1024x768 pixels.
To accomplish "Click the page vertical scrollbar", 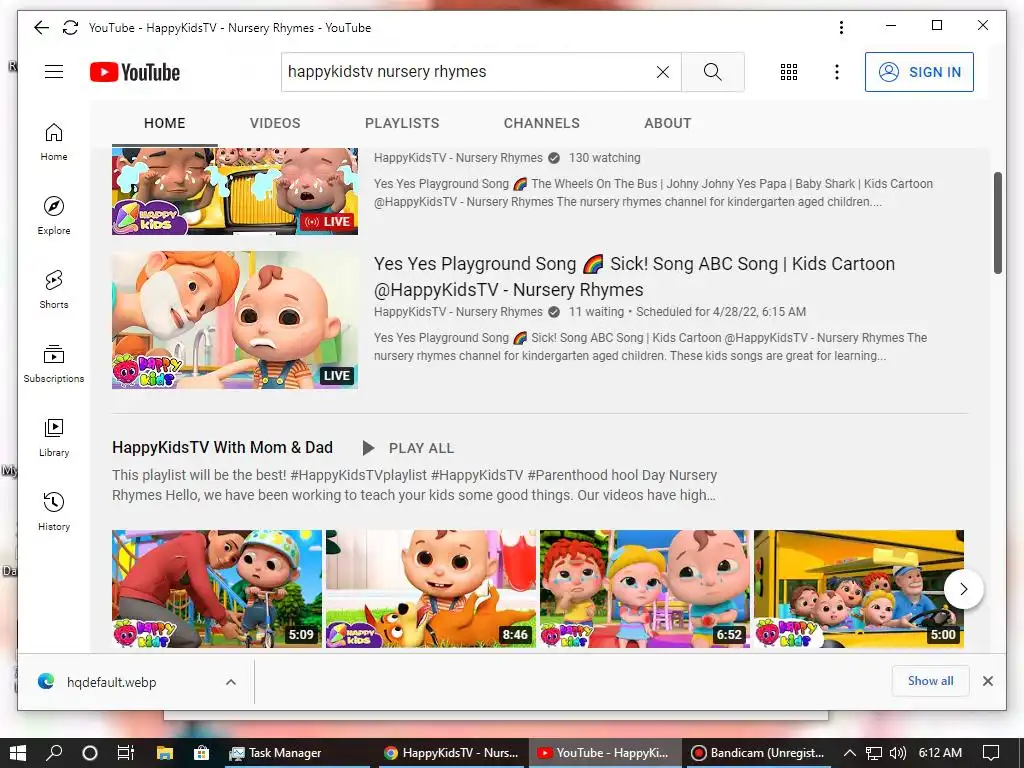I will pos(997,223).
